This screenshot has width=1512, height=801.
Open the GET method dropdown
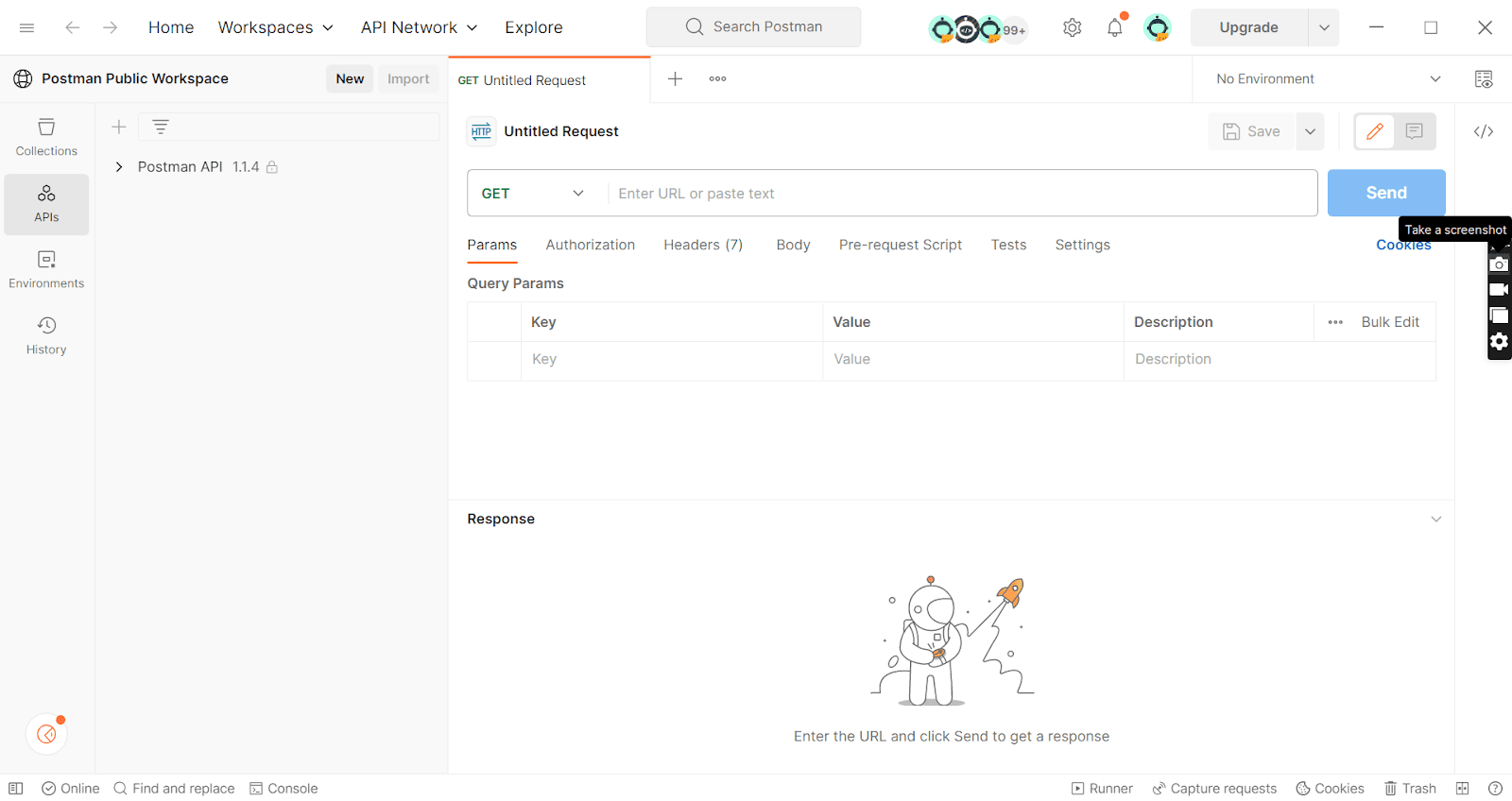click(x=534, y=194)
